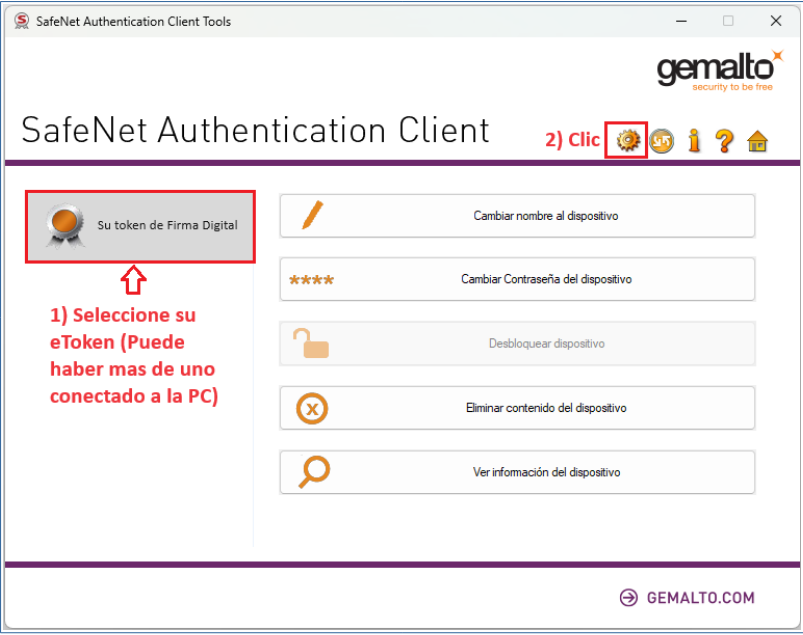Click the magnifying glass device info icon
Image resolution: width=803 pixels, height=635 pixels.
point(313,471)
